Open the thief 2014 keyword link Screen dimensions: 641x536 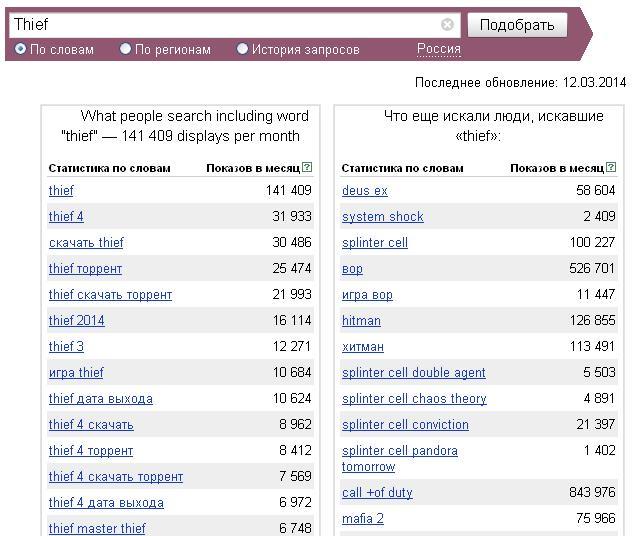(76, 321)
